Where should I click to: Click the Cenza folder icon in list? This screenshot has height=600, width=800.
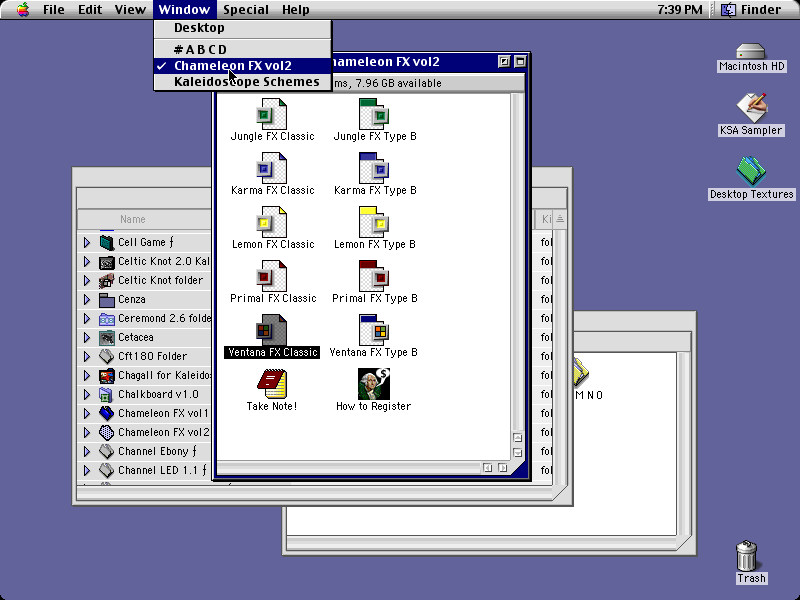point(107,299)
